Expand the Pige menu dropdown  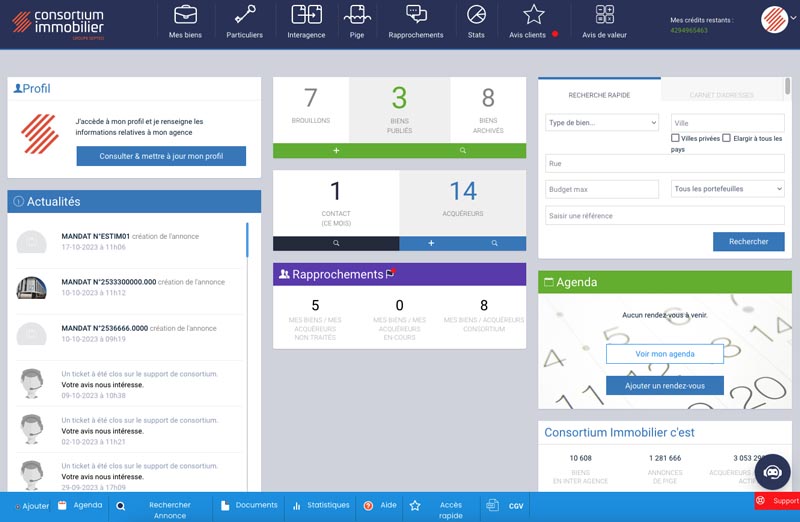(357, 15)
